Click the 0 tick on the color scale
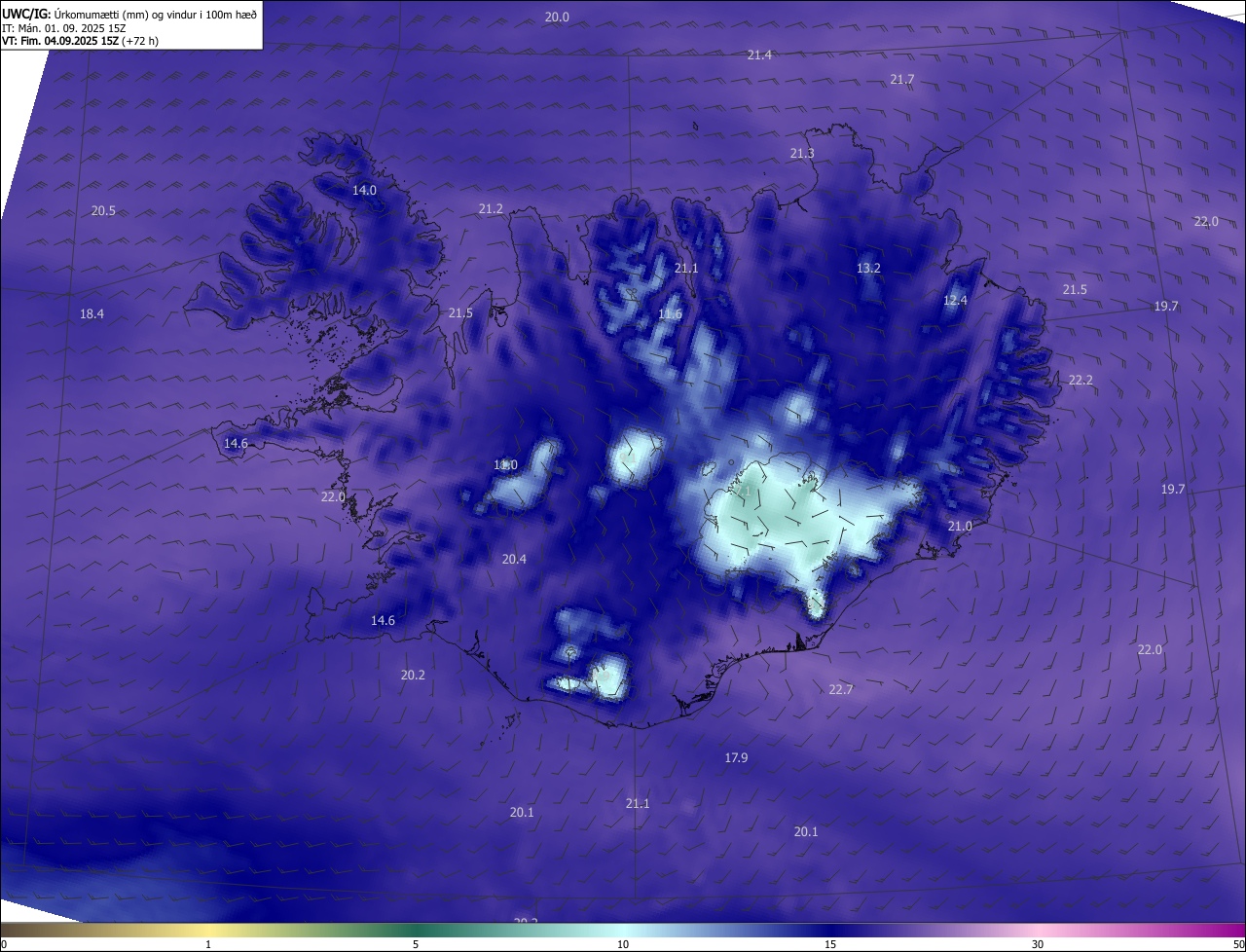1246x952 pixels. click(4, 944)
